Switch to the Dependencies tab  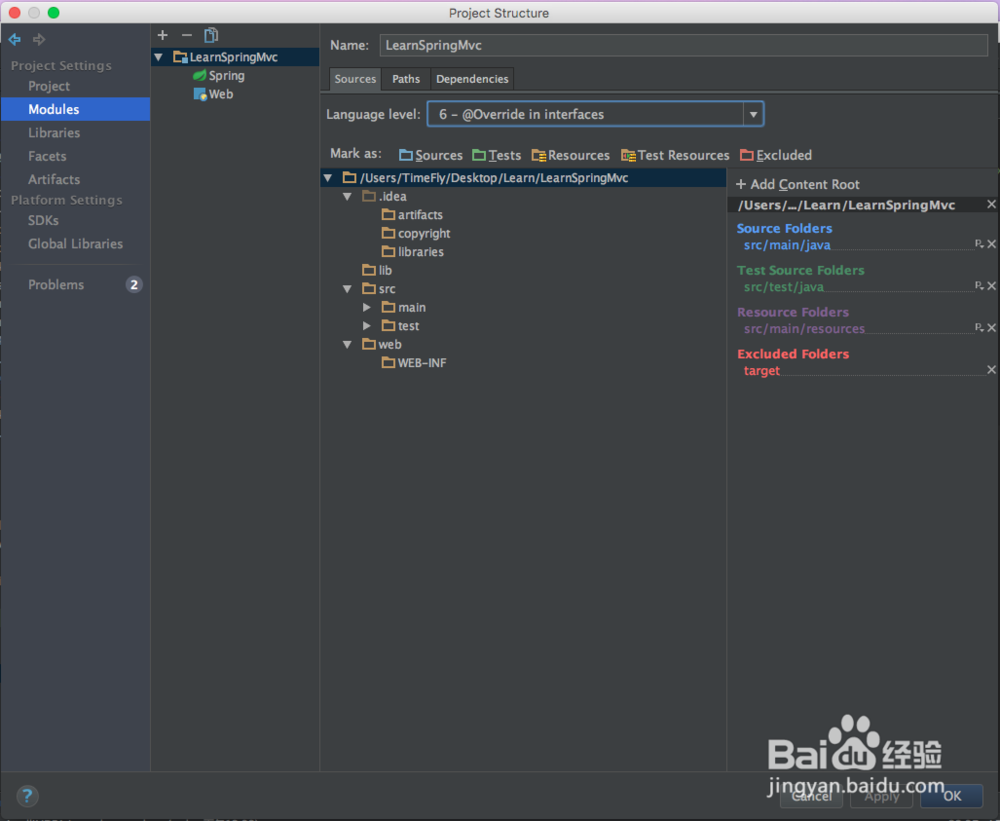coord(472,79)
